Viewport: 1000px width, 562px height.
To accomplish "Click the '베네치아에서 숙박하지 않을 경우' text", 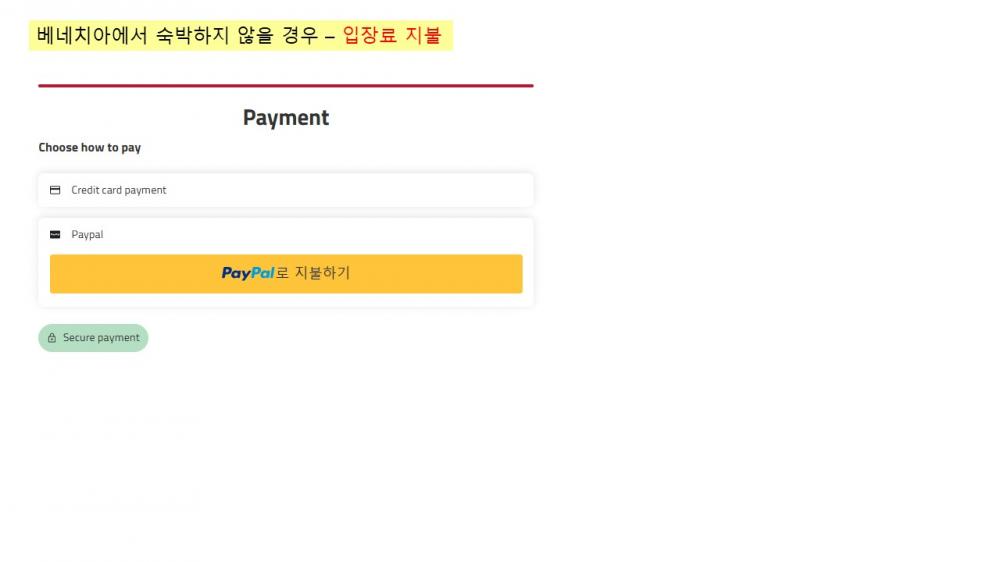I will [x=177, y=35].
